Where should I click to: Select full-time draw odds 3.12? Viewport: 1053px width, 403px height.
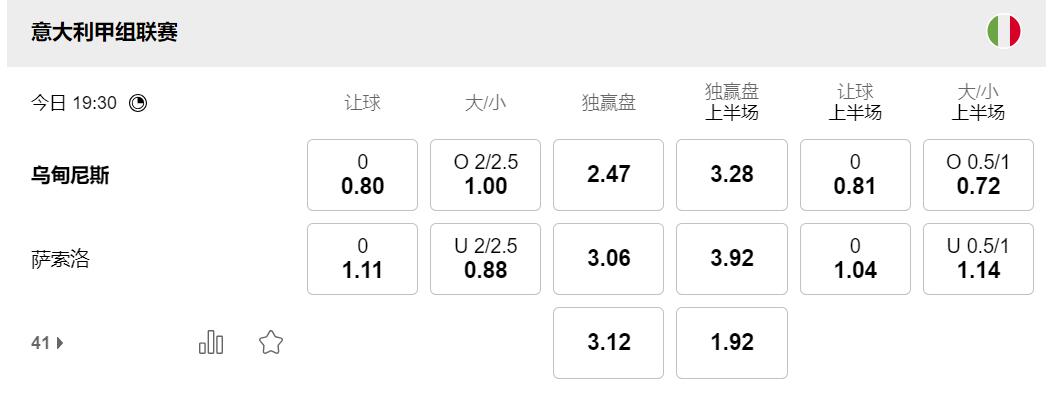pos(608,343)
